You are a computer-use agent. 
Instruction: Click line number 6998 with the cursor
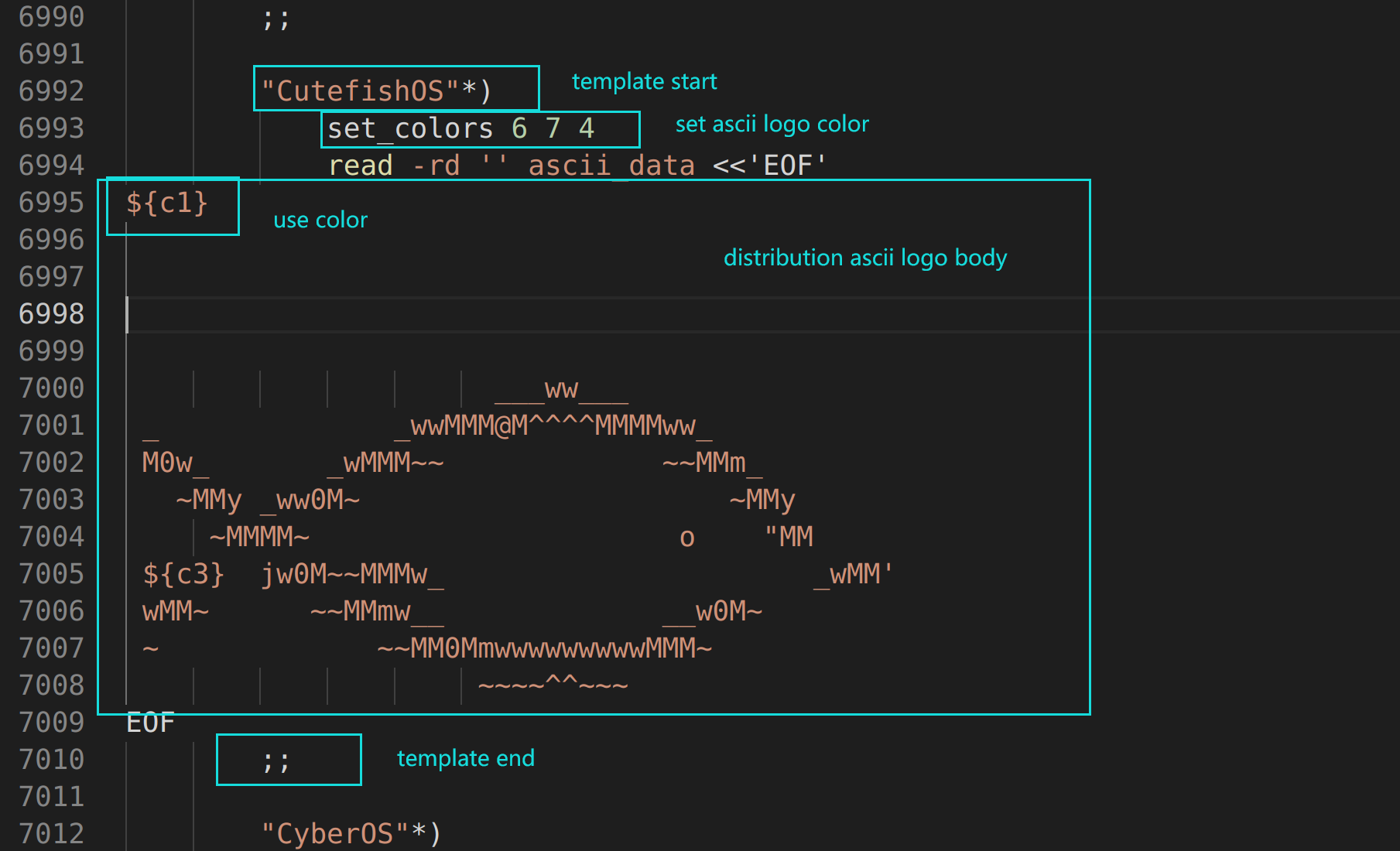[x=51, y=314]
